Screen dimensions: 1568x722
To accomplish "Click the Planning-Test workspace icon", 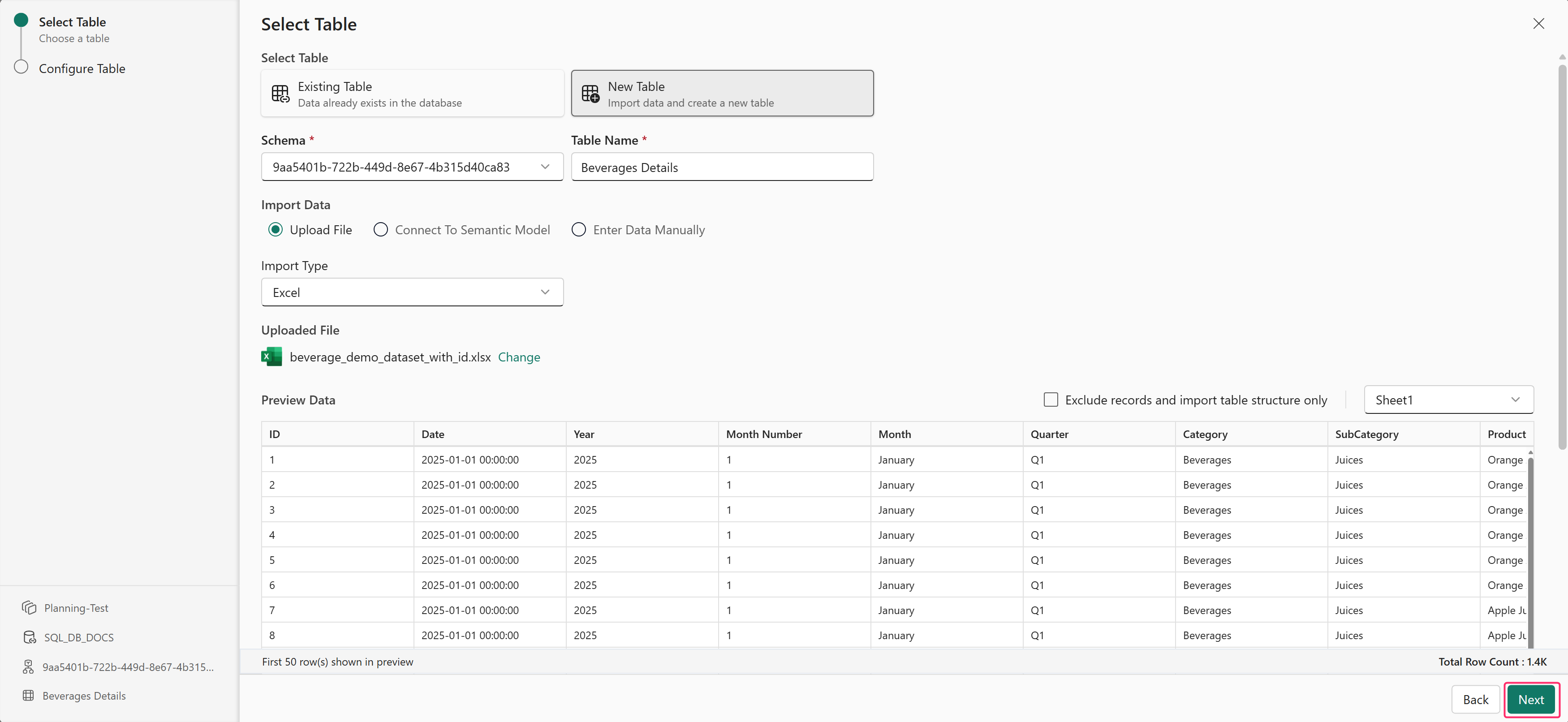I will [29, 607].
